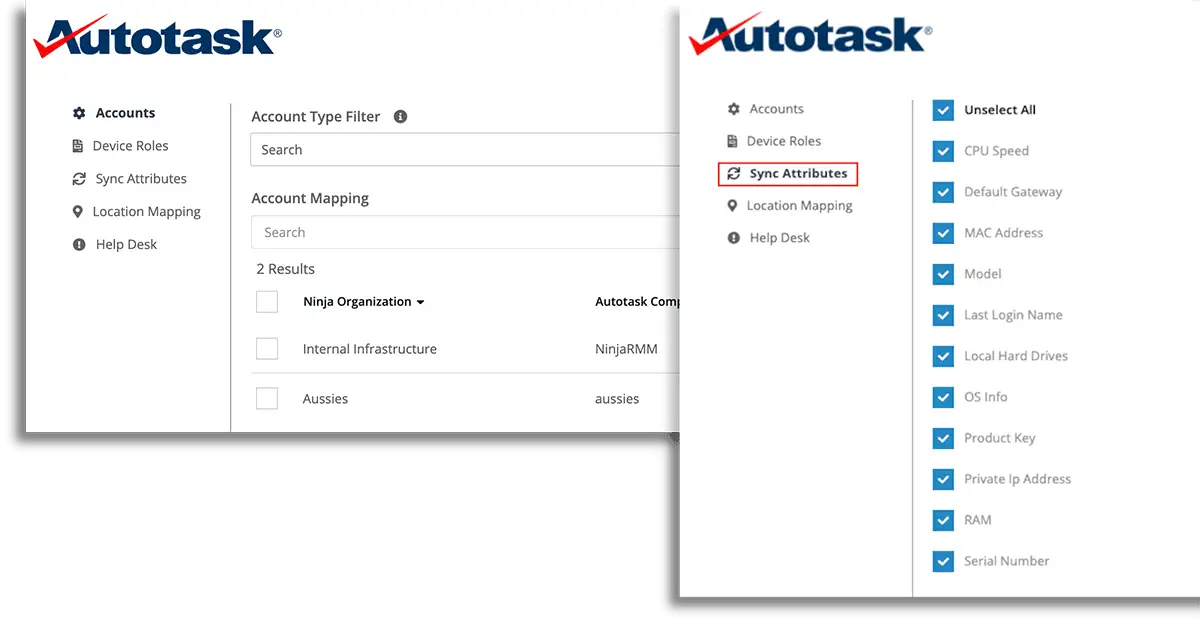1200x630 pixels.
Task: Click Help Desk icon in right window
Action: (733, 238)
